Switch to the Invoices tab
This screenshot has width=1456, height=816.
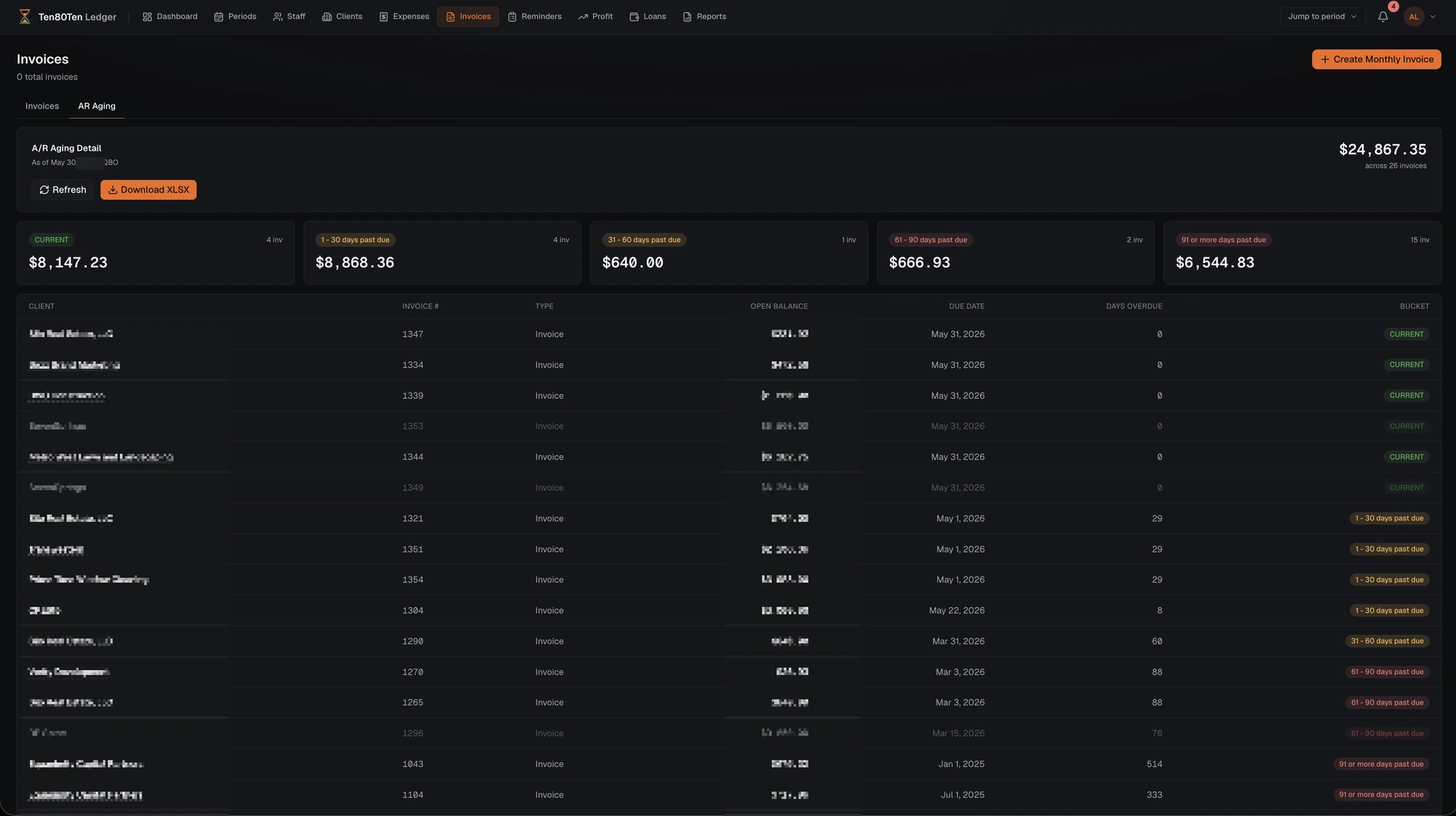click(x=42, y=106)
